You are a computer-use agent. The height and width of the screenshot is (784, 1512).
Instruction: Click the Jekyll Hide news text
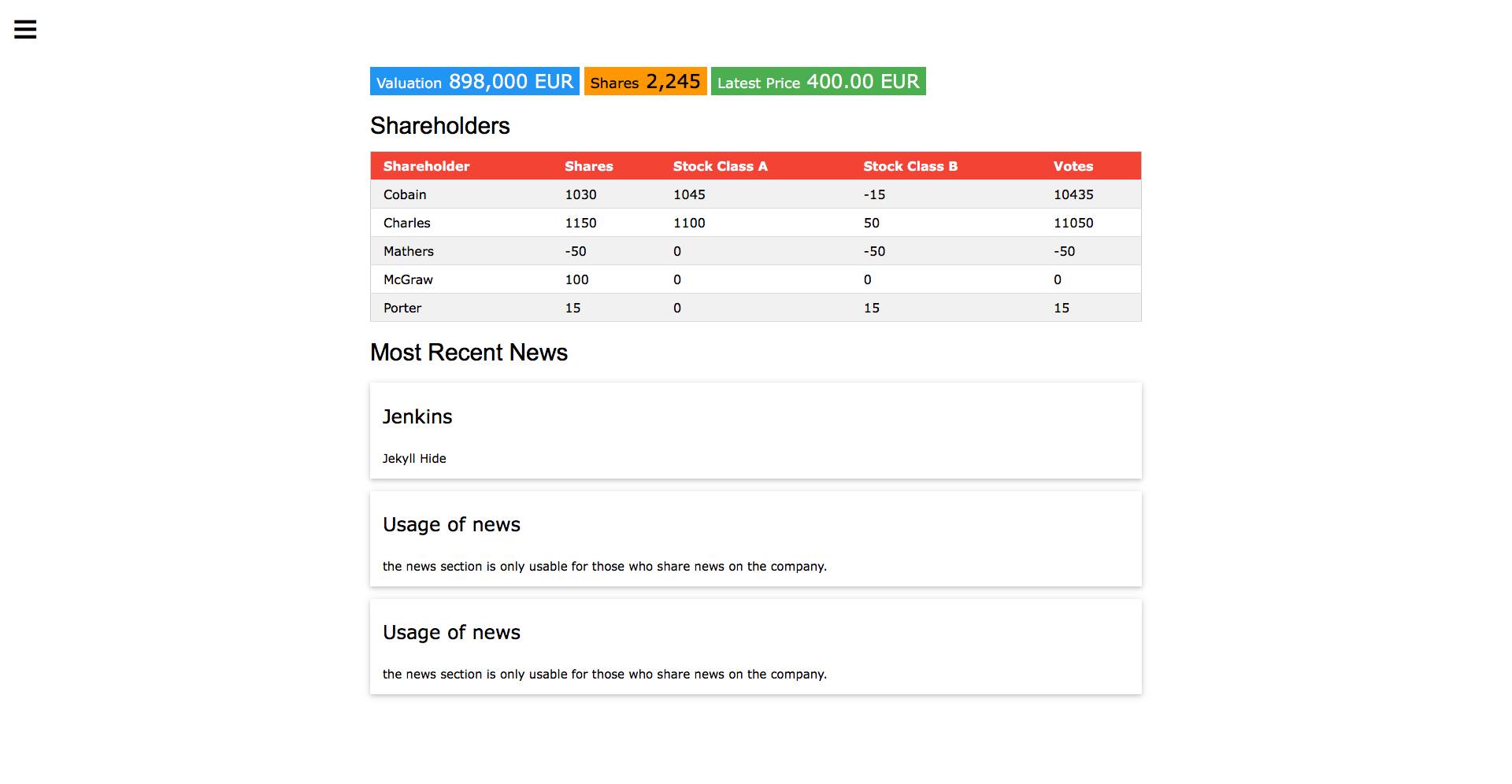click(x=414, y=458)
